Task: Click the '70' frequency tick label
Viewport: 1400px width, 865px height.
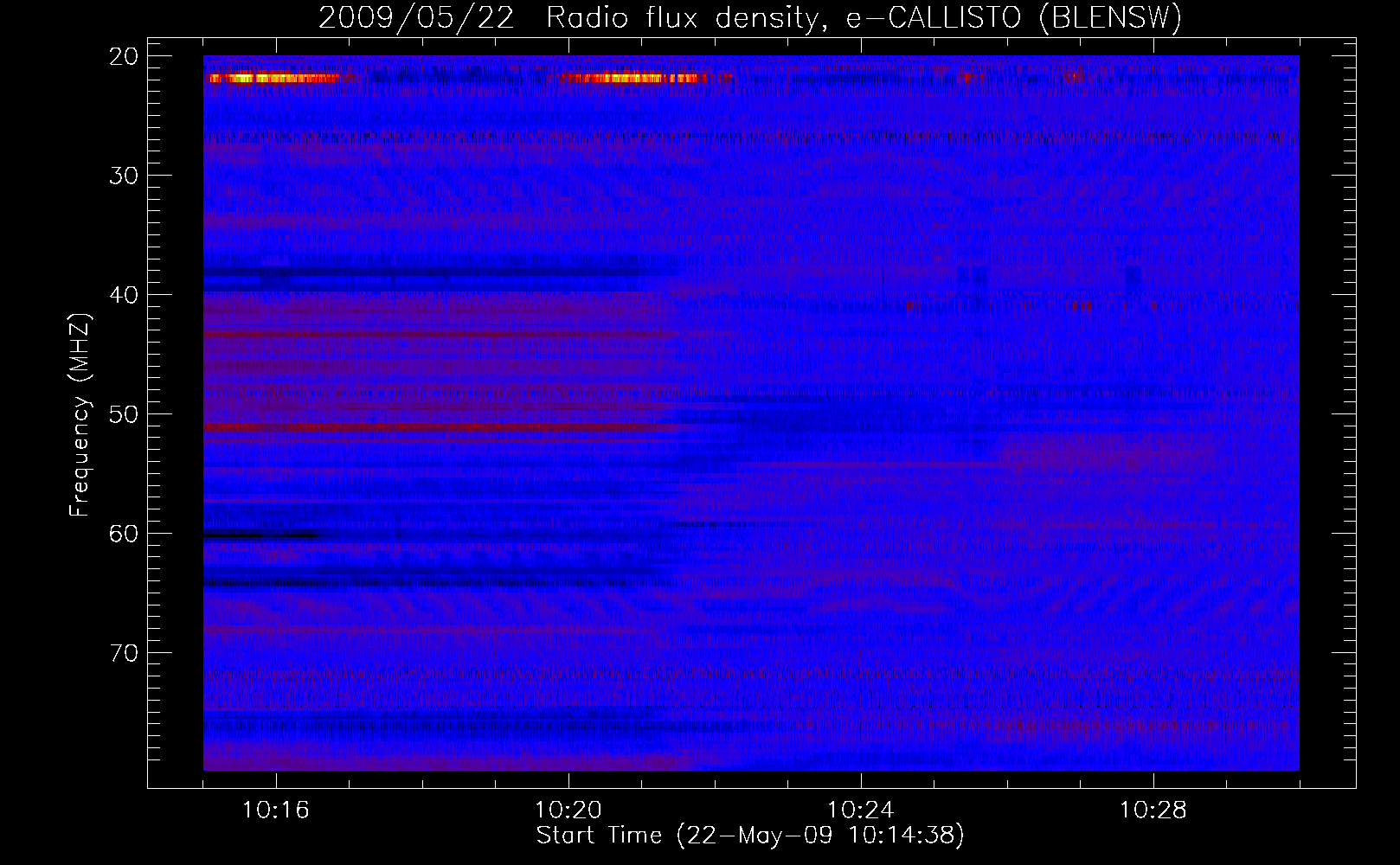Action: [125, 653]
